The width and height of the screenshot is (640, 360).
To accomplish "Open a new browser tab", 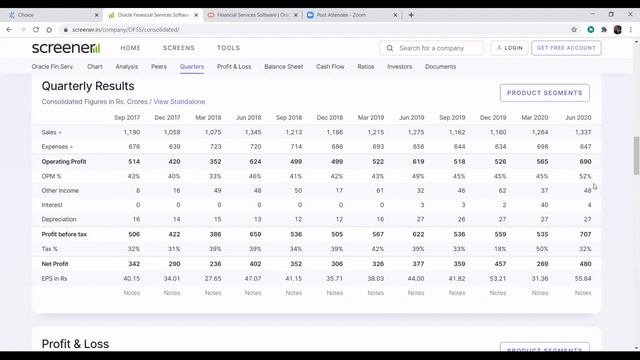I will point(411,15).
